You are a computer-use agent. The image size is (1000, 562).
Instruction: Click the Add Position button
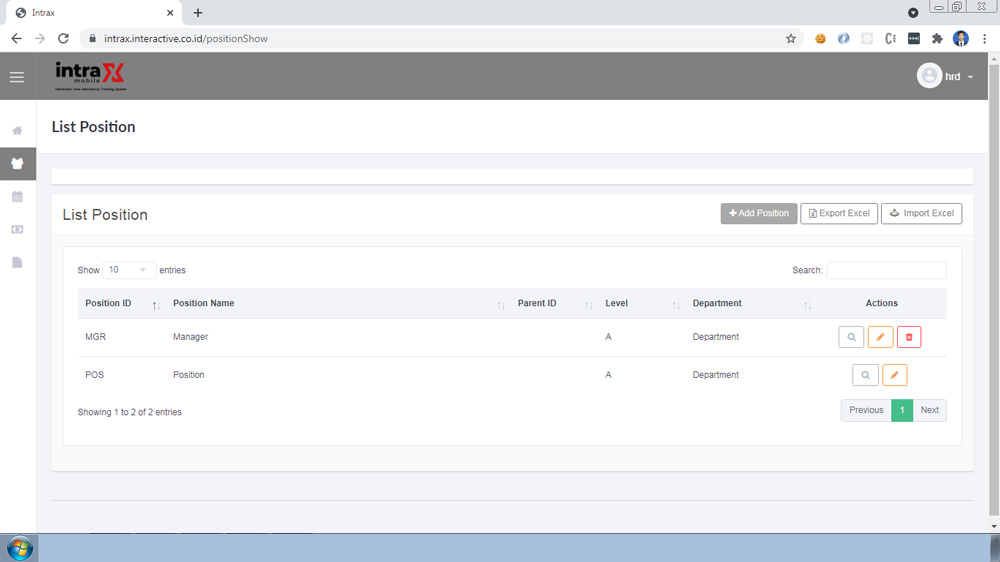point(759,213)
